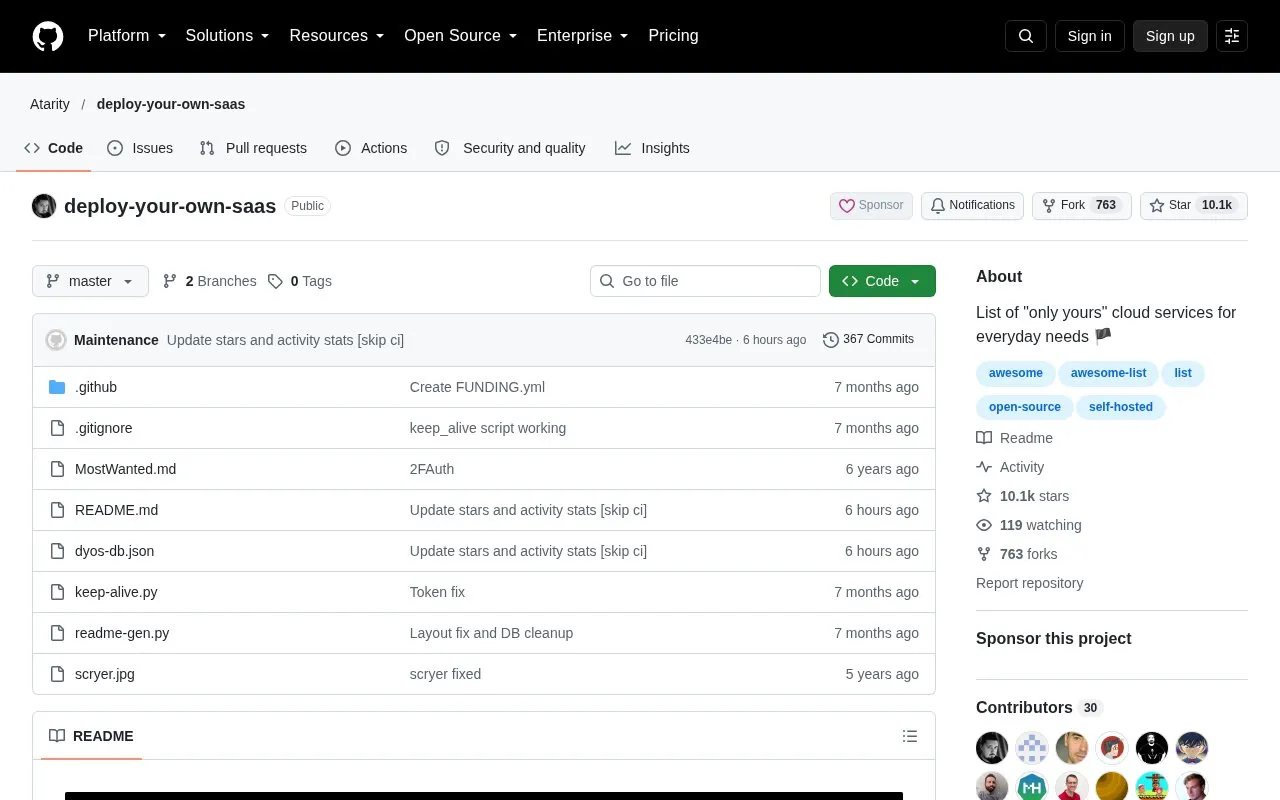The width and height of the screenshot is (1280, 800).
Task: Open keep-alive.py file
Action: pyautogui.click(x=116, y=592)
